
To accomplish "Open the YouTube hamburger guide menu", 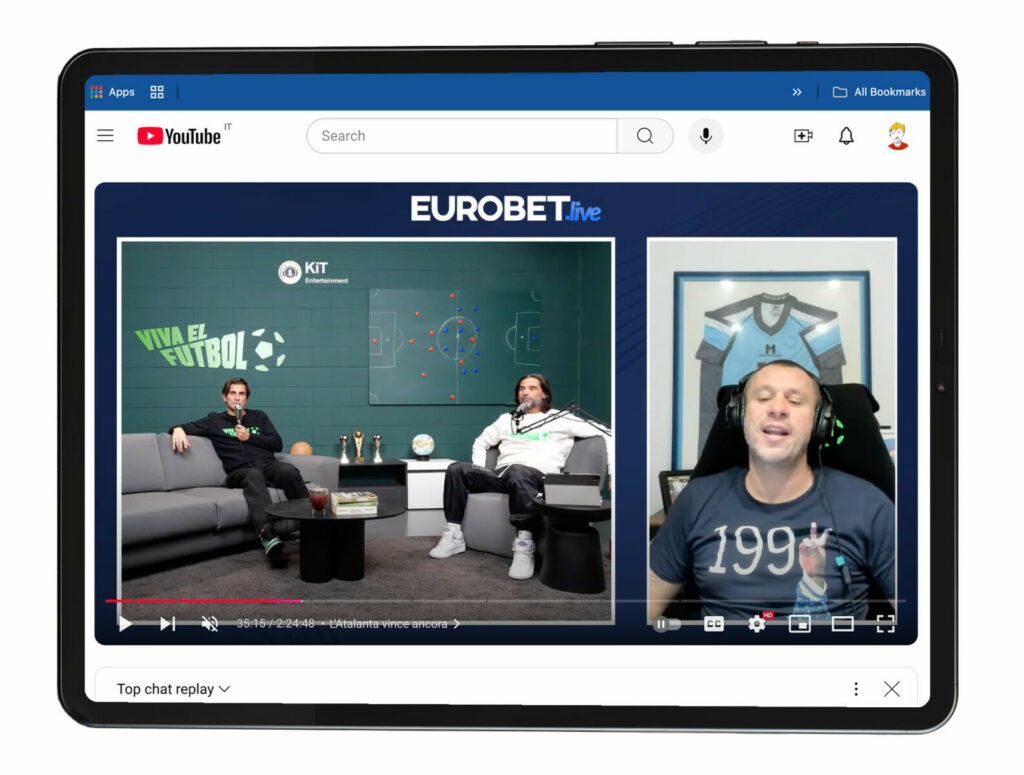I will [105, 136].
